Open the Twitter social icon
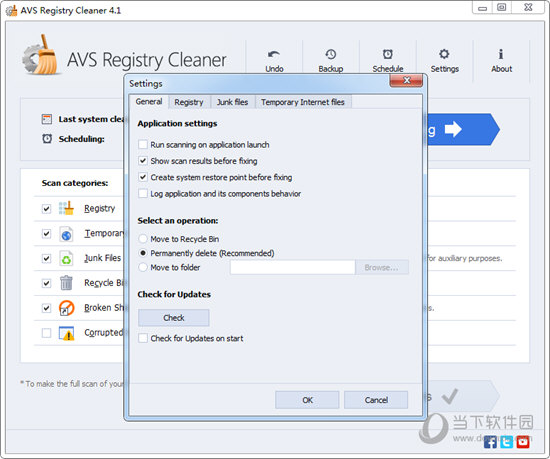550x459 pixels. pyautogui.click(x=506, y=442)
